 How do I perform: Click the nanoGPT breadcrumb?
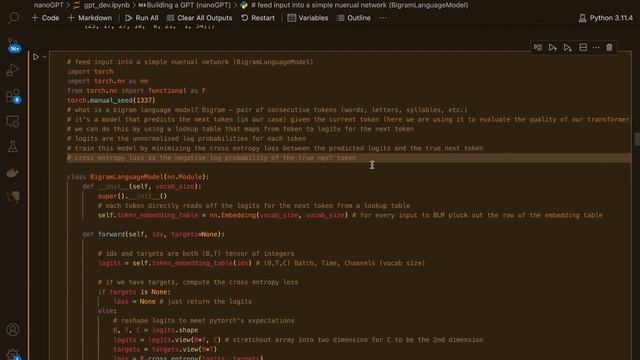tap(49, 5)
